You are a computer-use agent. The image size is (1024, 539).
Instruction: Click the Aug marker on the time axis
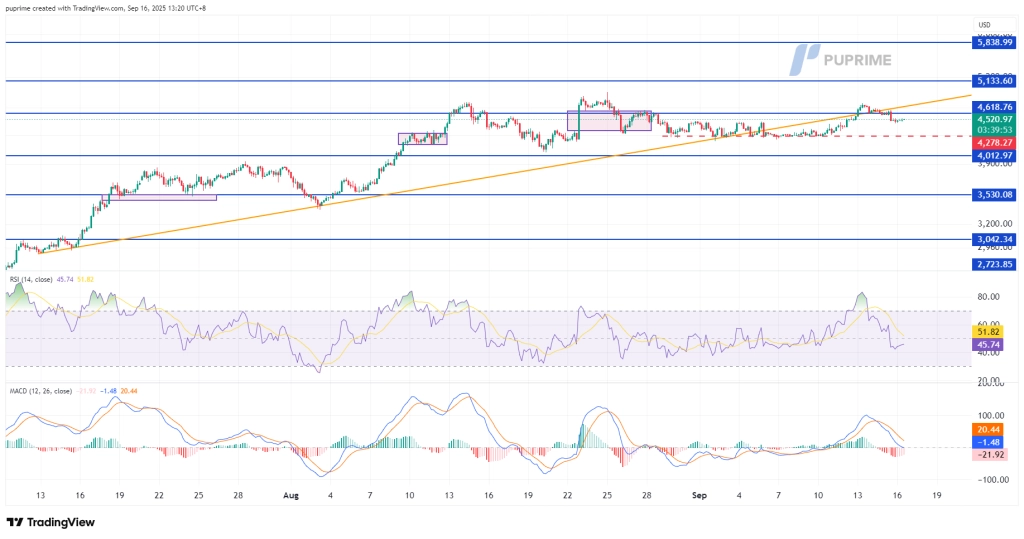(x=291, y=494)
